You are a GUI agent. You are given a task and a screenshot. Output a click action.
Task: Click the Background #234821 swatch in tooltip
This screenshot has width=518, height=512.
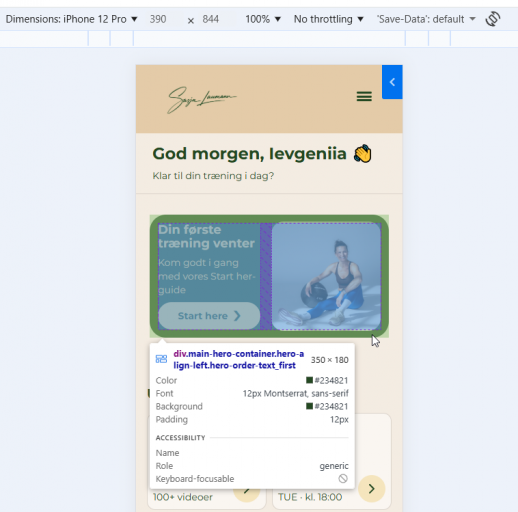pos(309,406)
